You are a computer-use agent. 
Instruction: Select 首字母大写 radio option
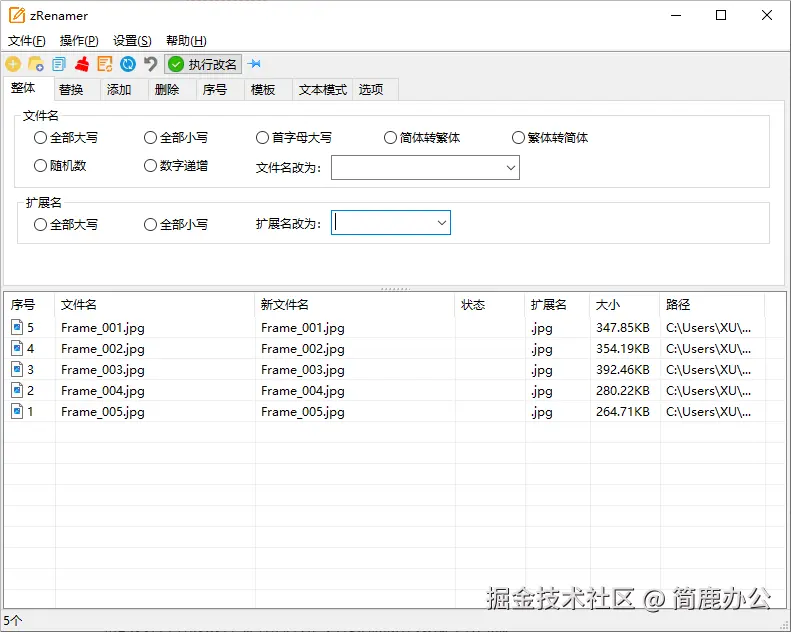(262, 138)
